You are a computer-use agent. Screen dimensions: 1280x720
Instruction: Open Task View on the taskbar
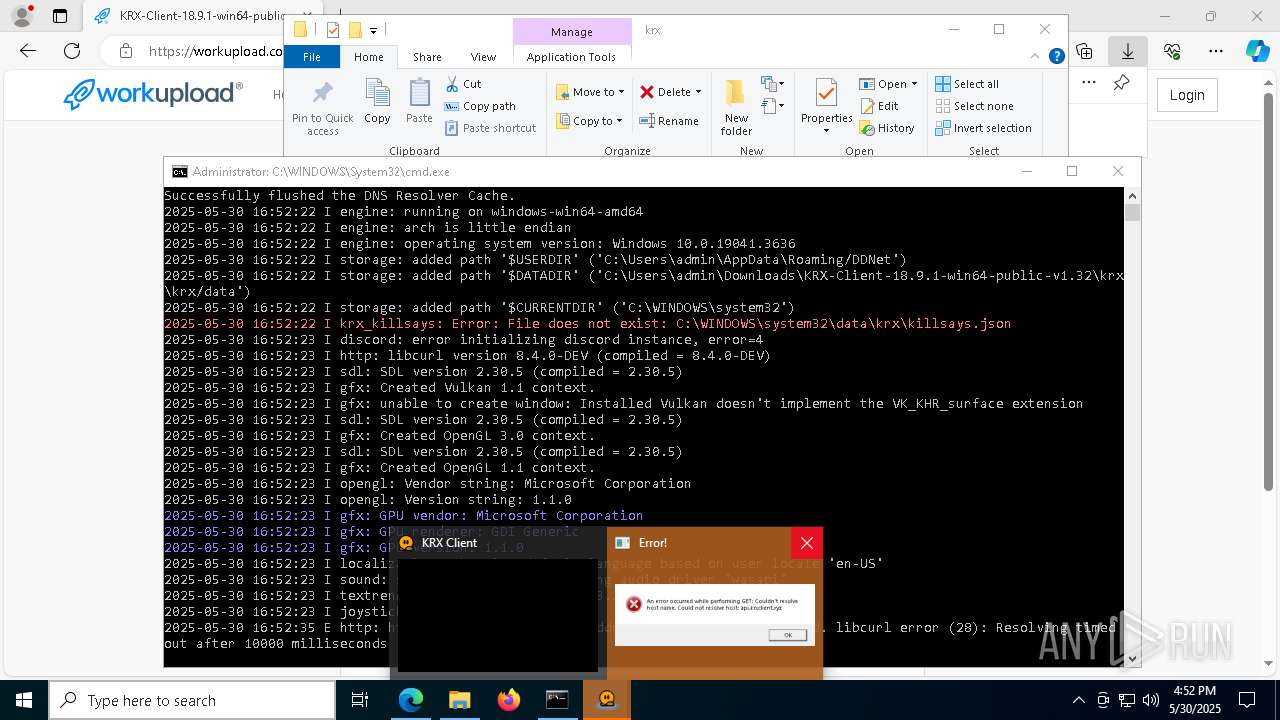(360, 700)
